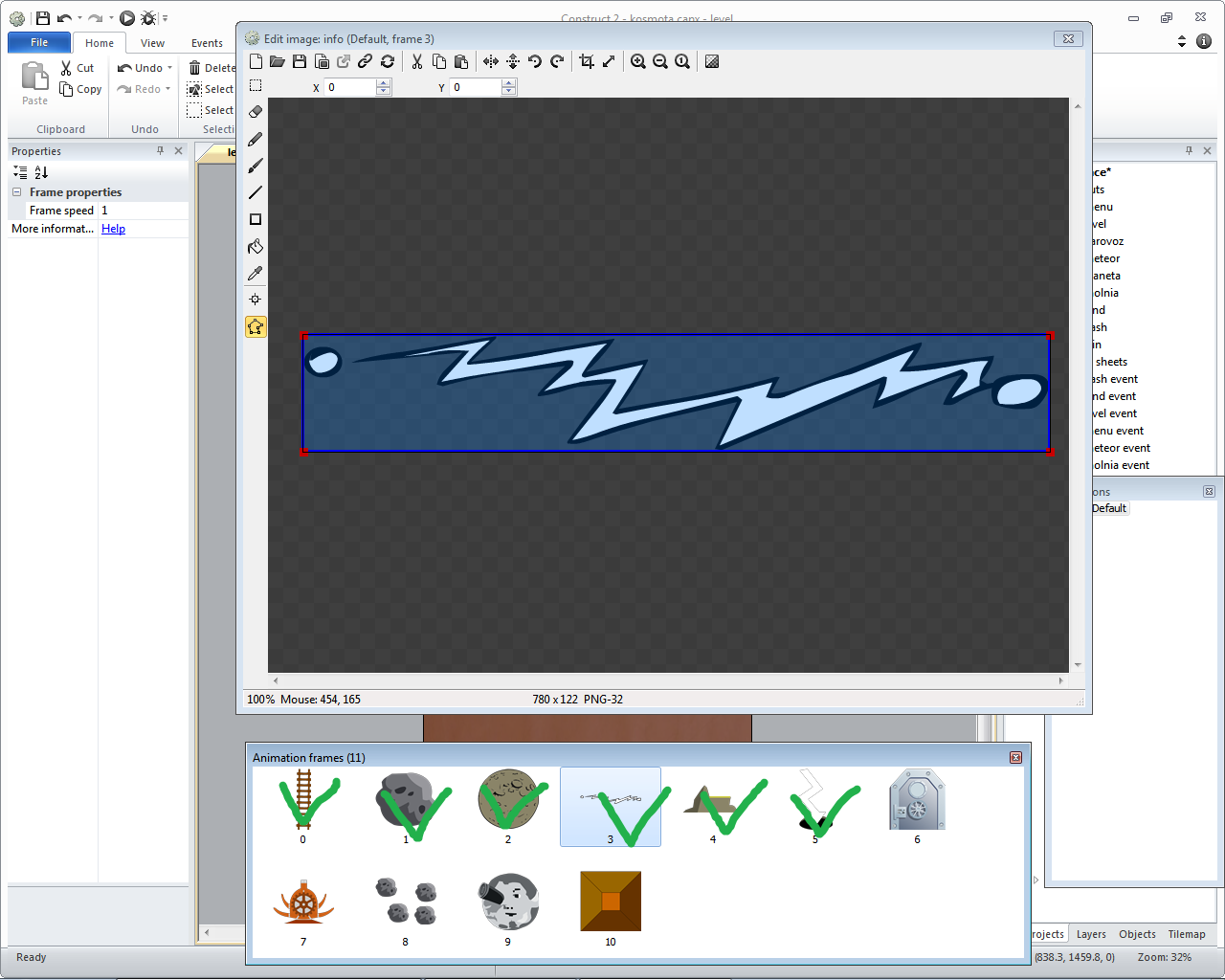This screenshot has height=980, width=1225.
Task: Open the Help link in Properties
Action: (113, 229)
